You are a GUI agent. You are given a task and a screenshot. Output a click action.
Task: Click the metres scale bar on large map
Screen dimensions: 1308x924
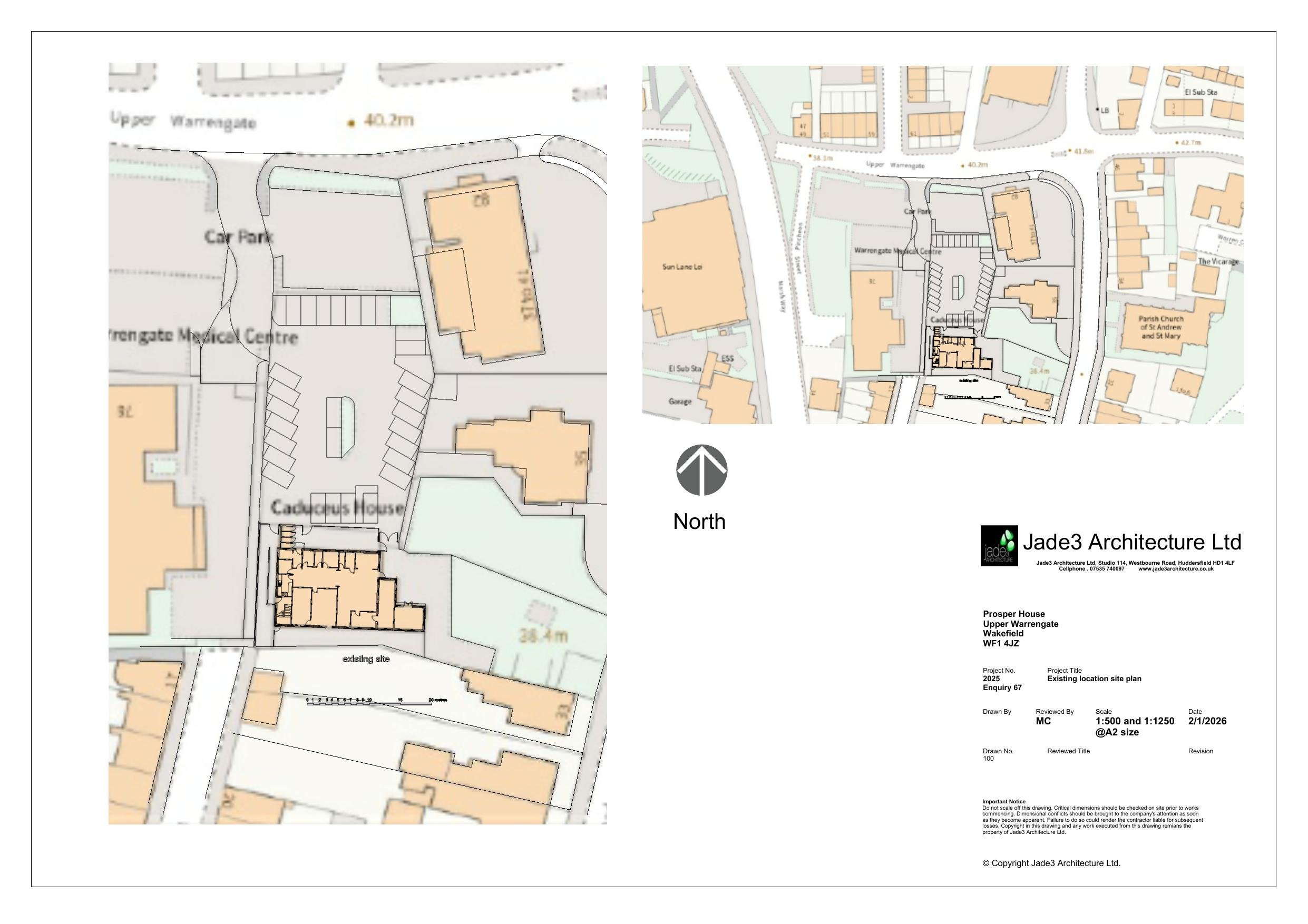coord(369,704)
